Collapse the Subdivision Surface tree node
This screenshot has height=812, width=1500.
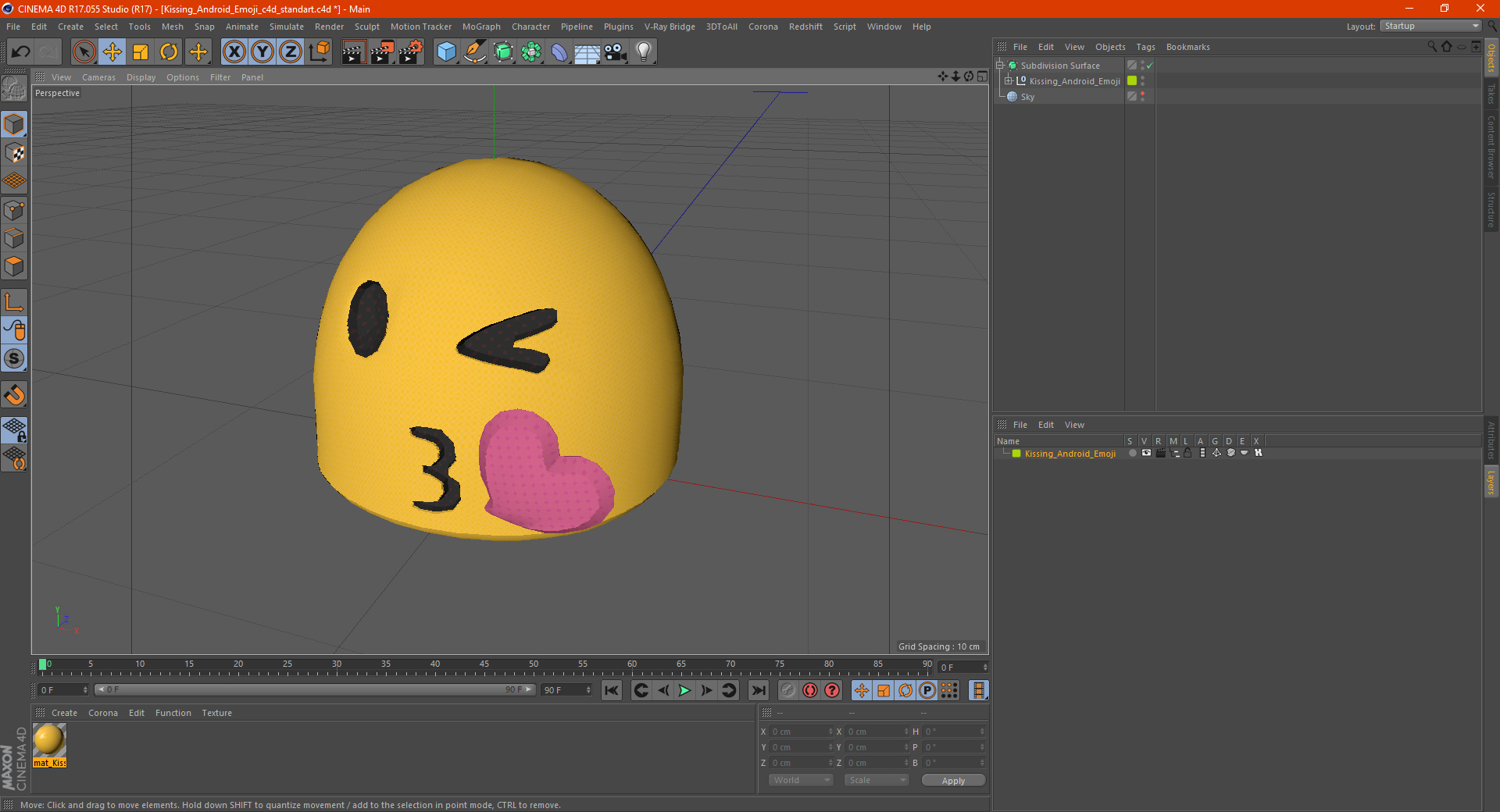coord(1000,66)
